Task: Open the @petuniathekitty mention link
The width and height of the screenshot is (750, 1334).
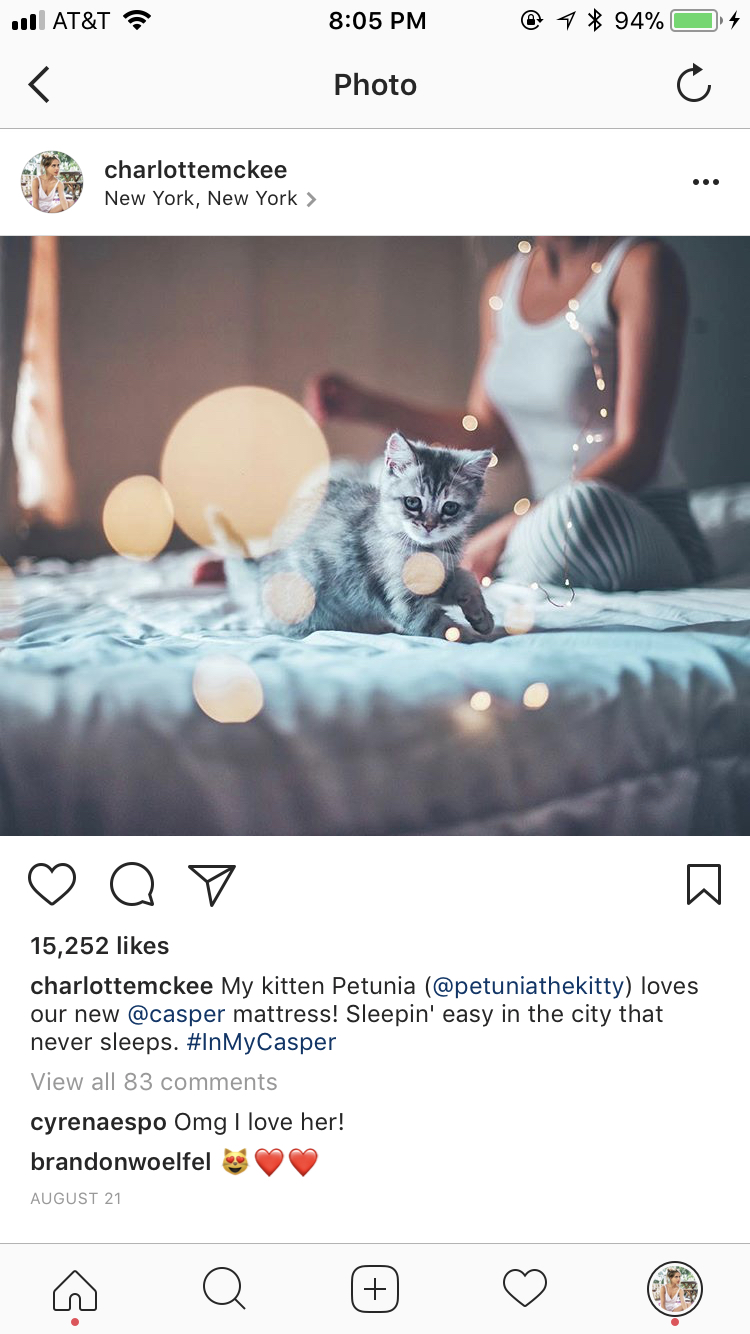Action: tap(529, 986)
